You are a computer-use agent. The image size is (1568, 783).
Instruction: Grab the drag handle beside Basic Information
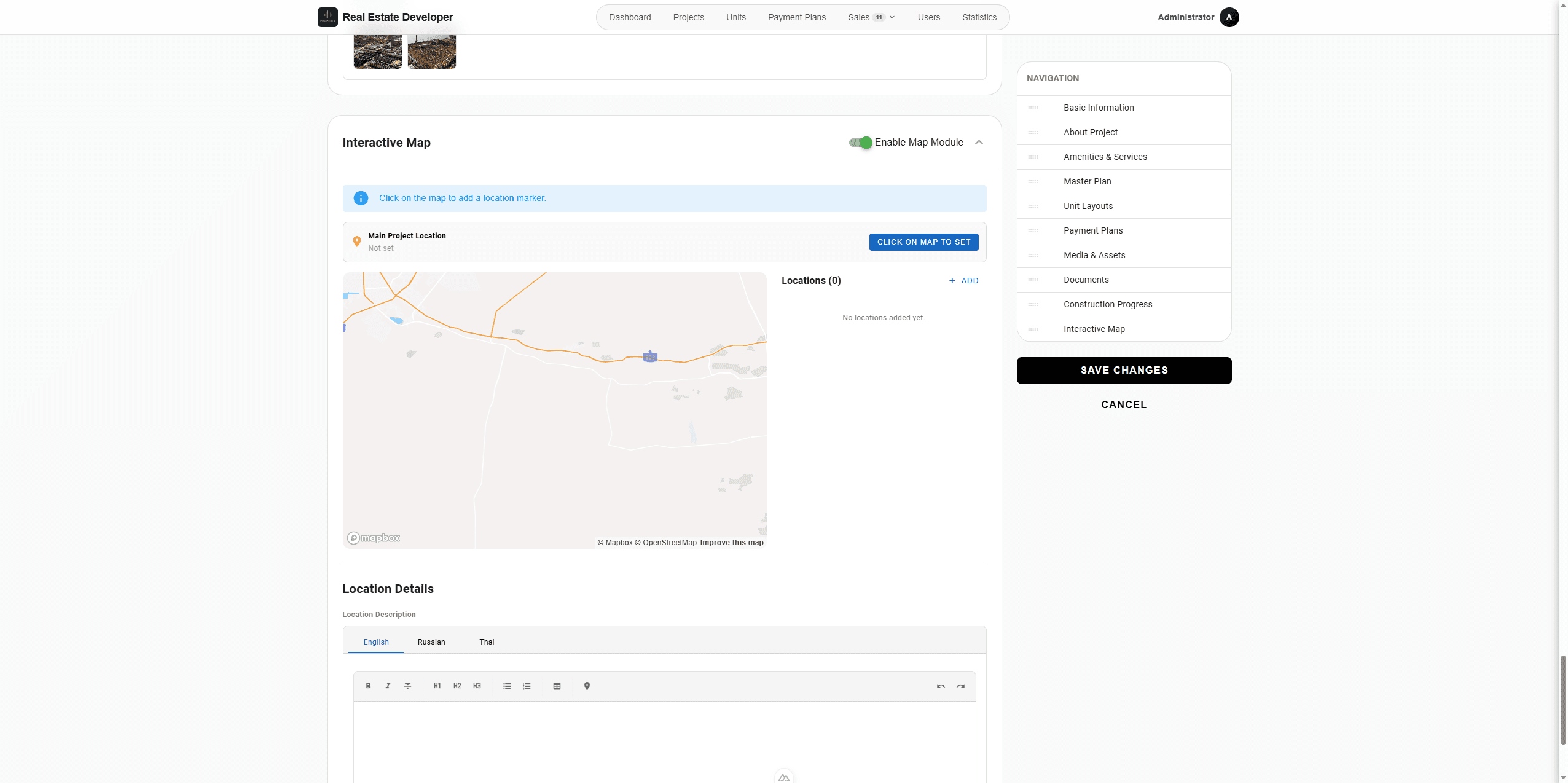1033,108
